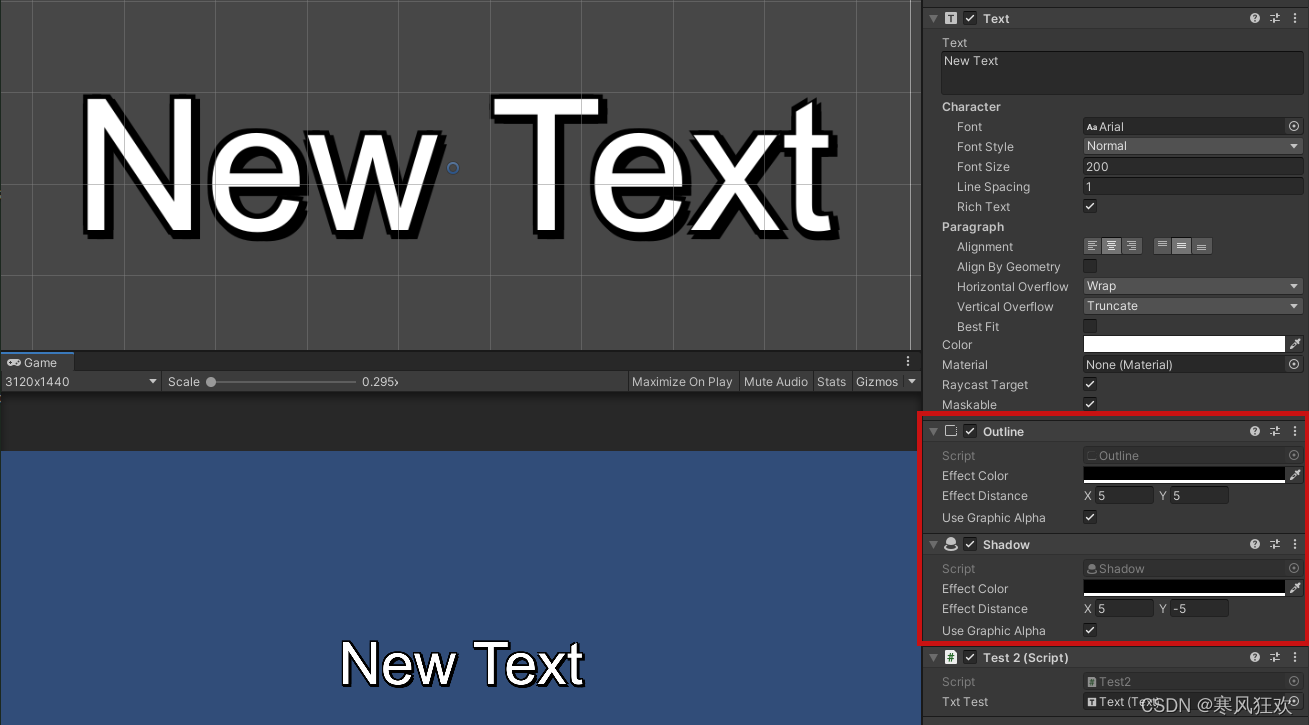Open presets for the Shadow component
Image resolution: width=1309 pixels, height=725 pixels.
[x=1275, y=544]
